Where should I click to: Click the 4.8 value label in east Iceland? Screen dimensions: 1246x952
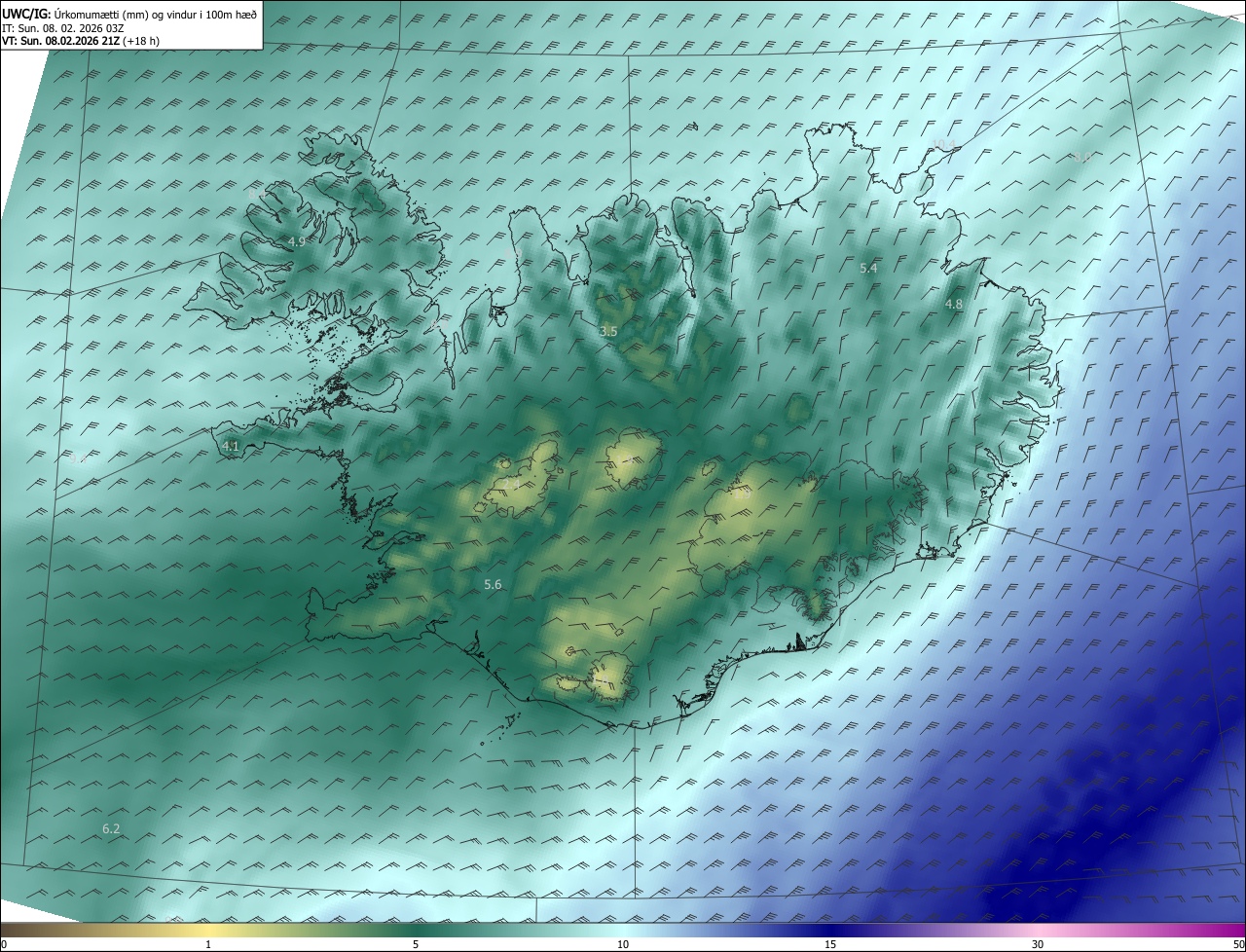954,305
